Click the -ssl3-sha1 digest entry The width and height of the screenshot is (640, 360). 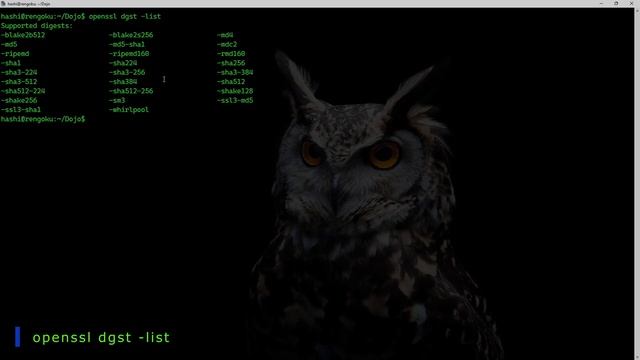pos(21,110)
